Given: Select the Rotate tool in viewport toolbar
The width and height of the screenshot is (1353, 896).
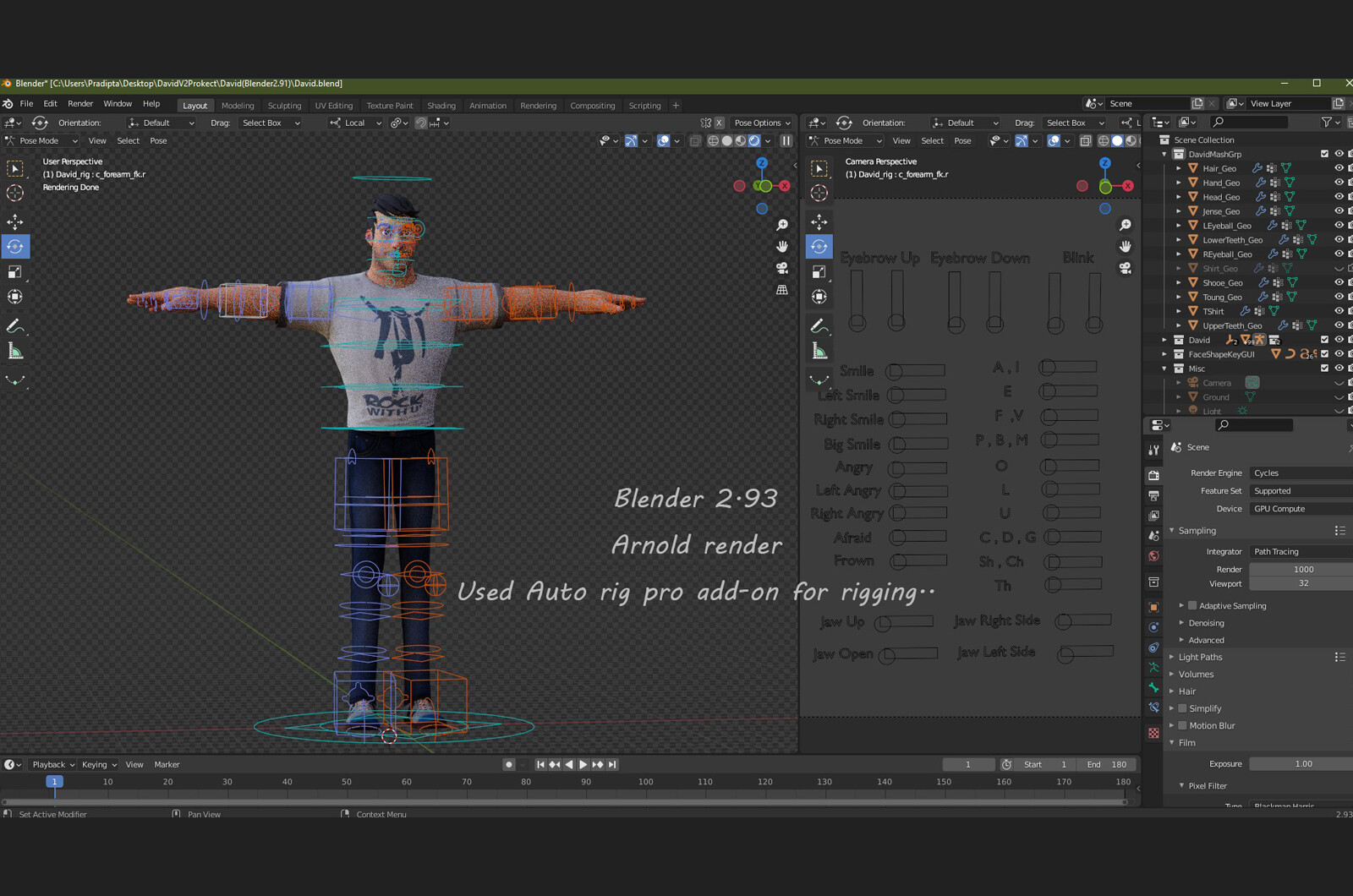Looking at the screenshot, I should click(15, 246).
